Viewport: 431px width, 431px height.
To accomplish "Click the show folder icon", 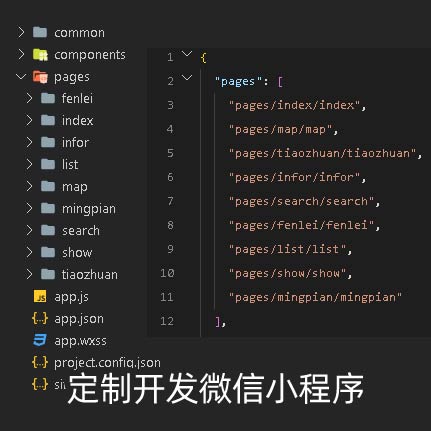I will [48, 252].
